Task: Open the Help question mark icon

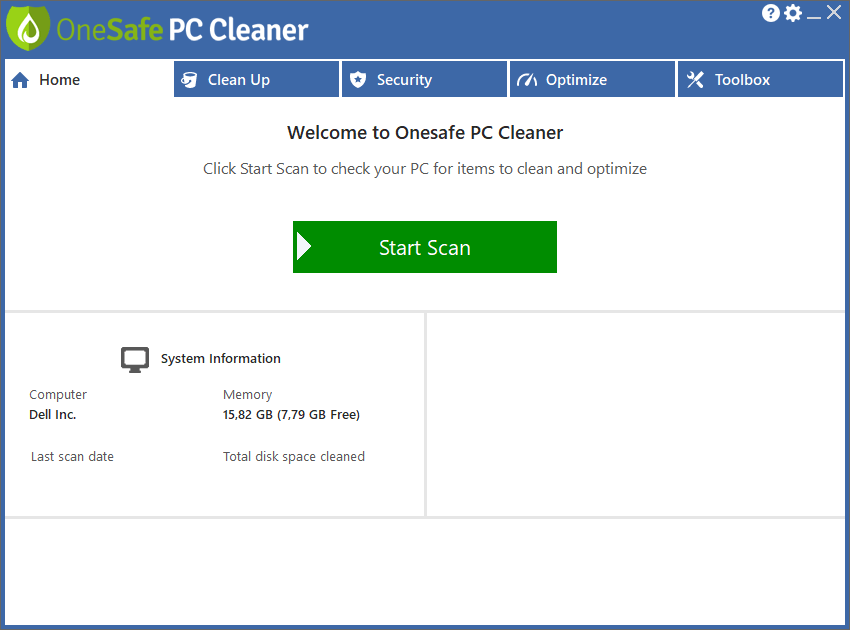Action: 770,13
